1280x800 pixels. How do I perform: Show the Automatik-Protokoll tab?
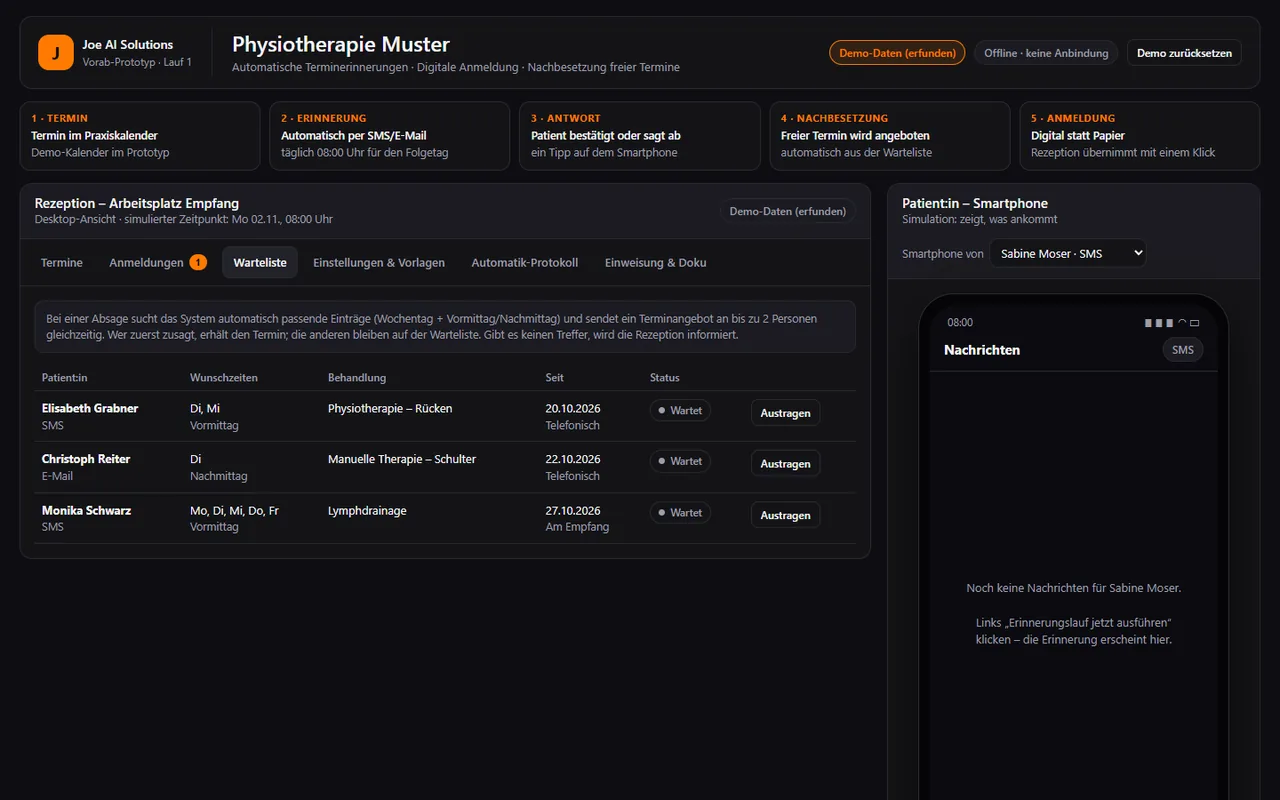[525, 262]
